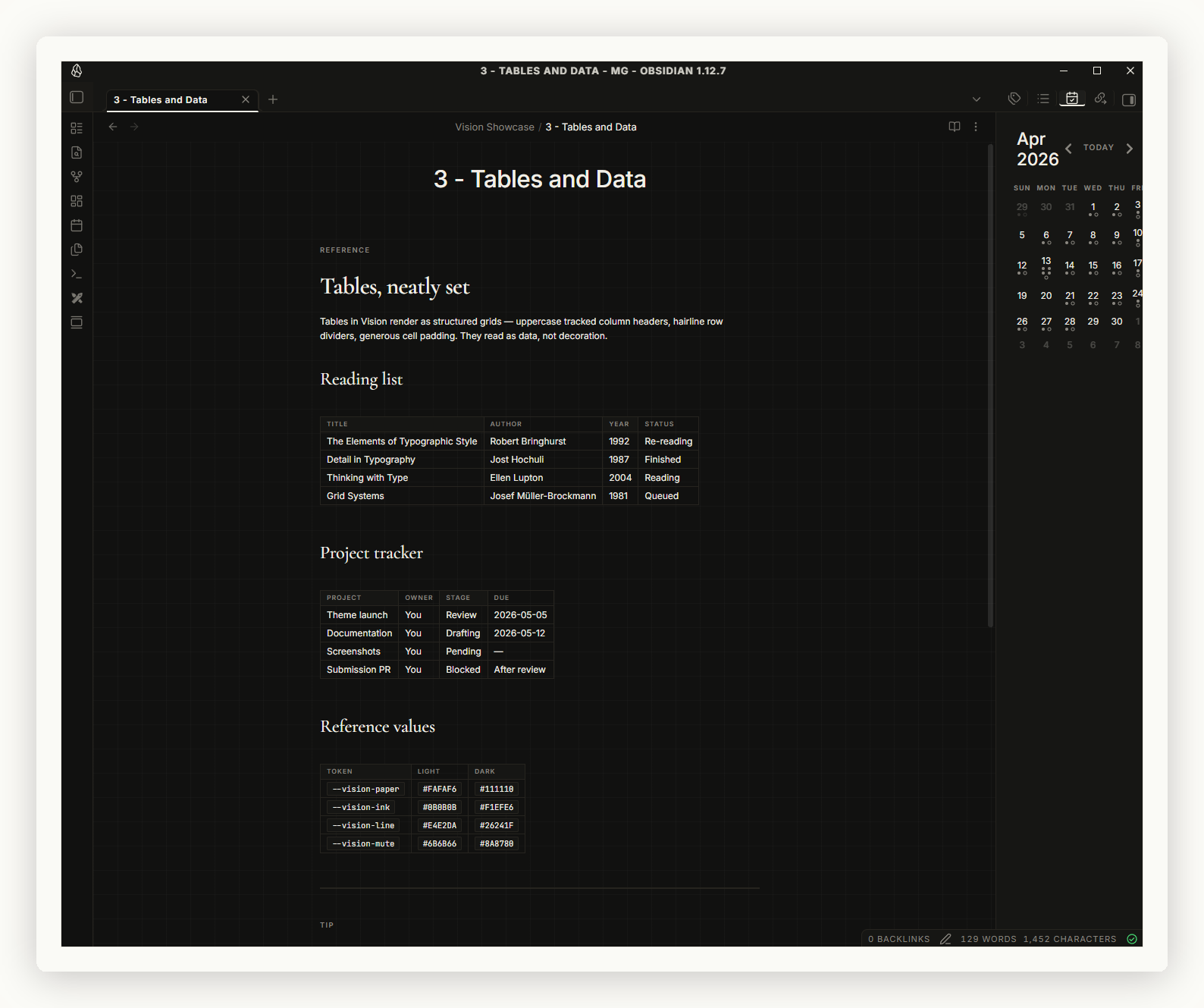The width and height of the screenshot is (1204, 1008).
Task: Toggle the left sidebar panel
Action: [x=77, y=97]
